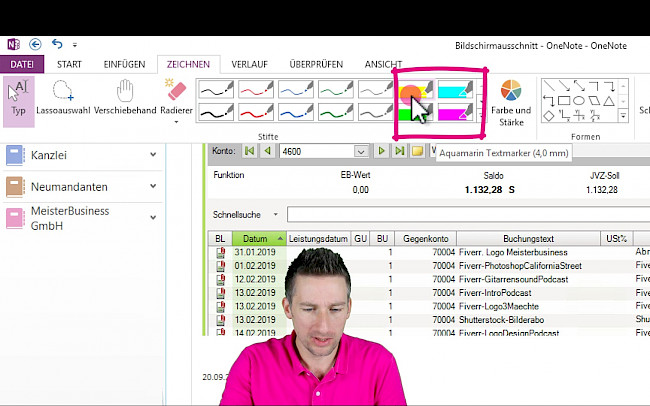The height and width of the screenshot is (406, 650).
Task: Jump to last Konto
Action: [400, 151]
